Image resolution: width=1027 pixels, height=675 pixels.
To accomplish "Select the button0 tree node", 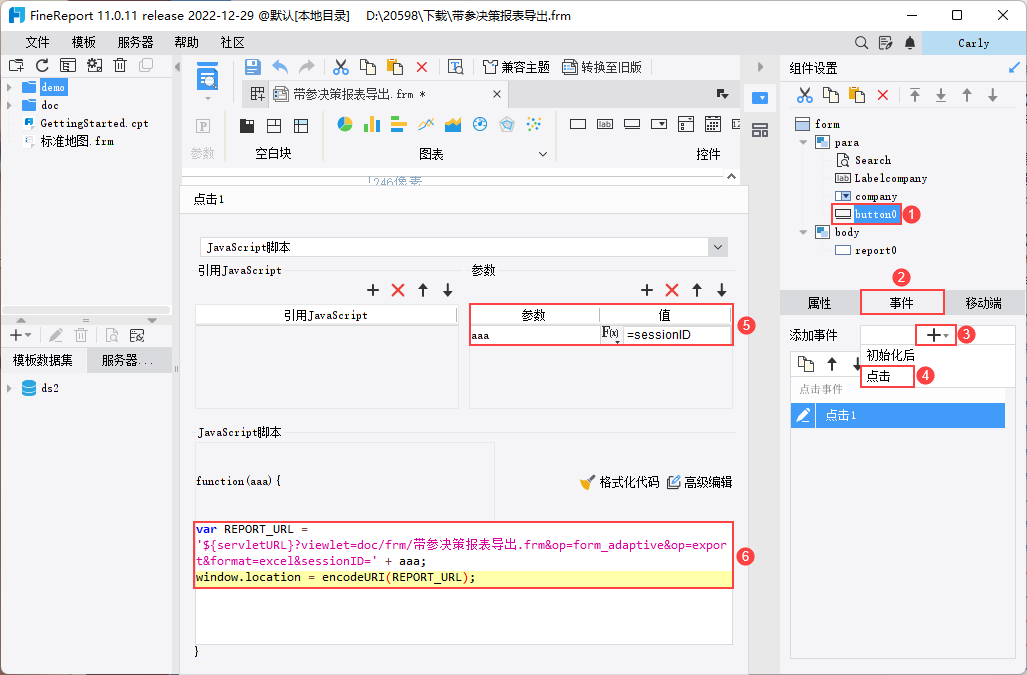I will point(875,214).
